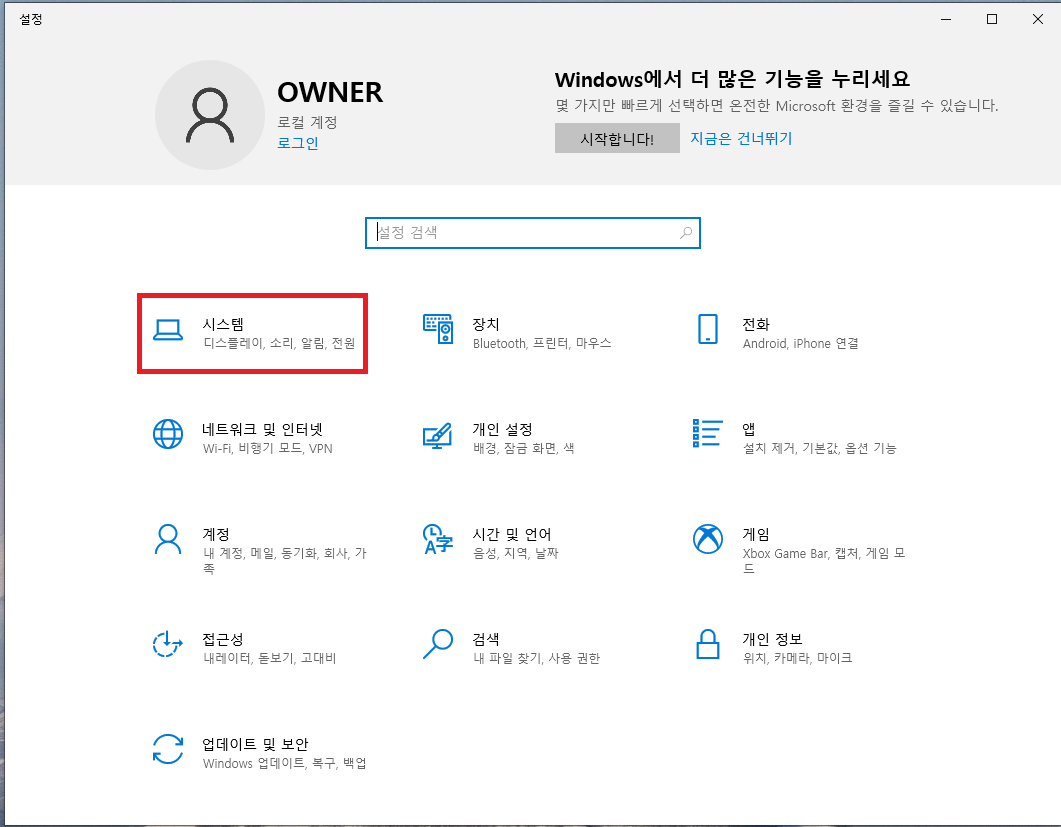Close the 설정 window
The image size is (1061, 827).
(x=1037, y=19)
